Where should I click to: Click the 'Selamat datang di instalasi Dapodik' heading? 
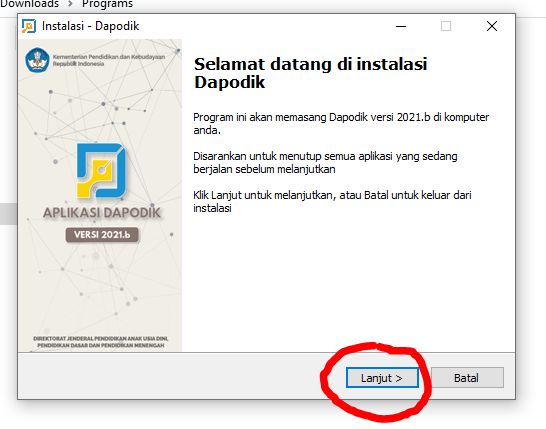[310, 73]
